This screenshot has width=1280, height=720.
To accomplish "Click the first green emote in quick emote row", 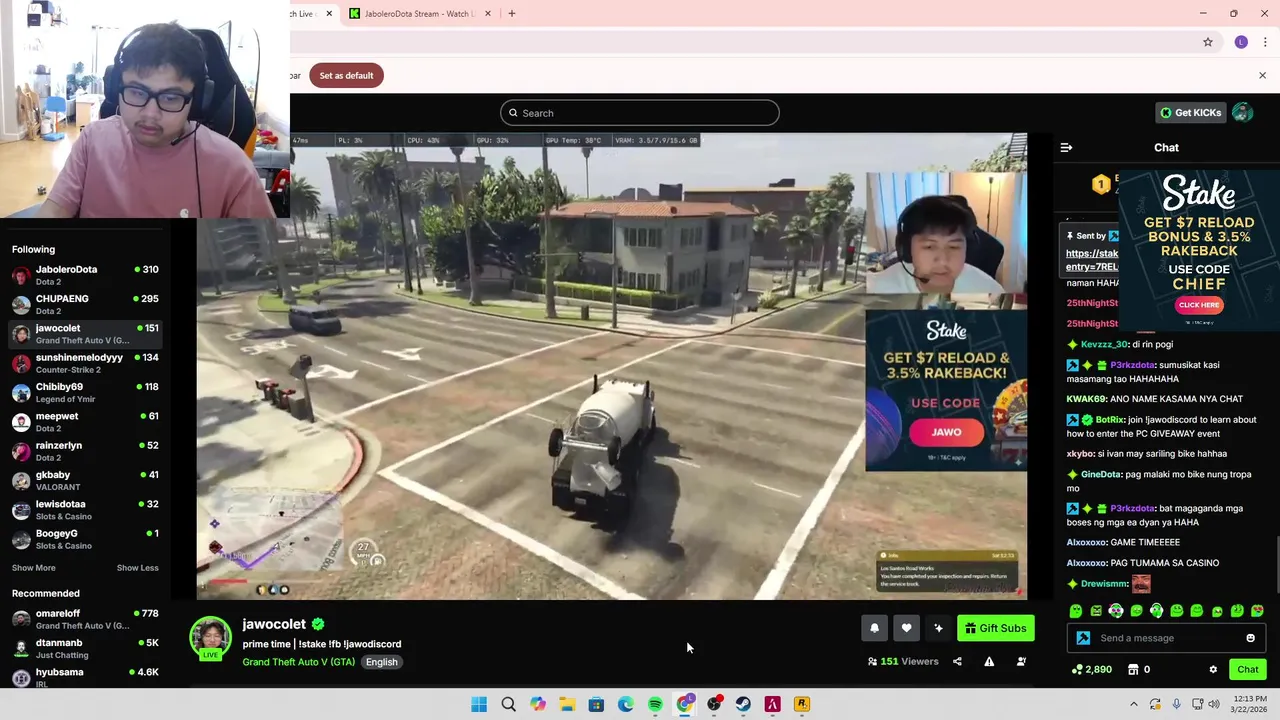I will click(1076, 611).
